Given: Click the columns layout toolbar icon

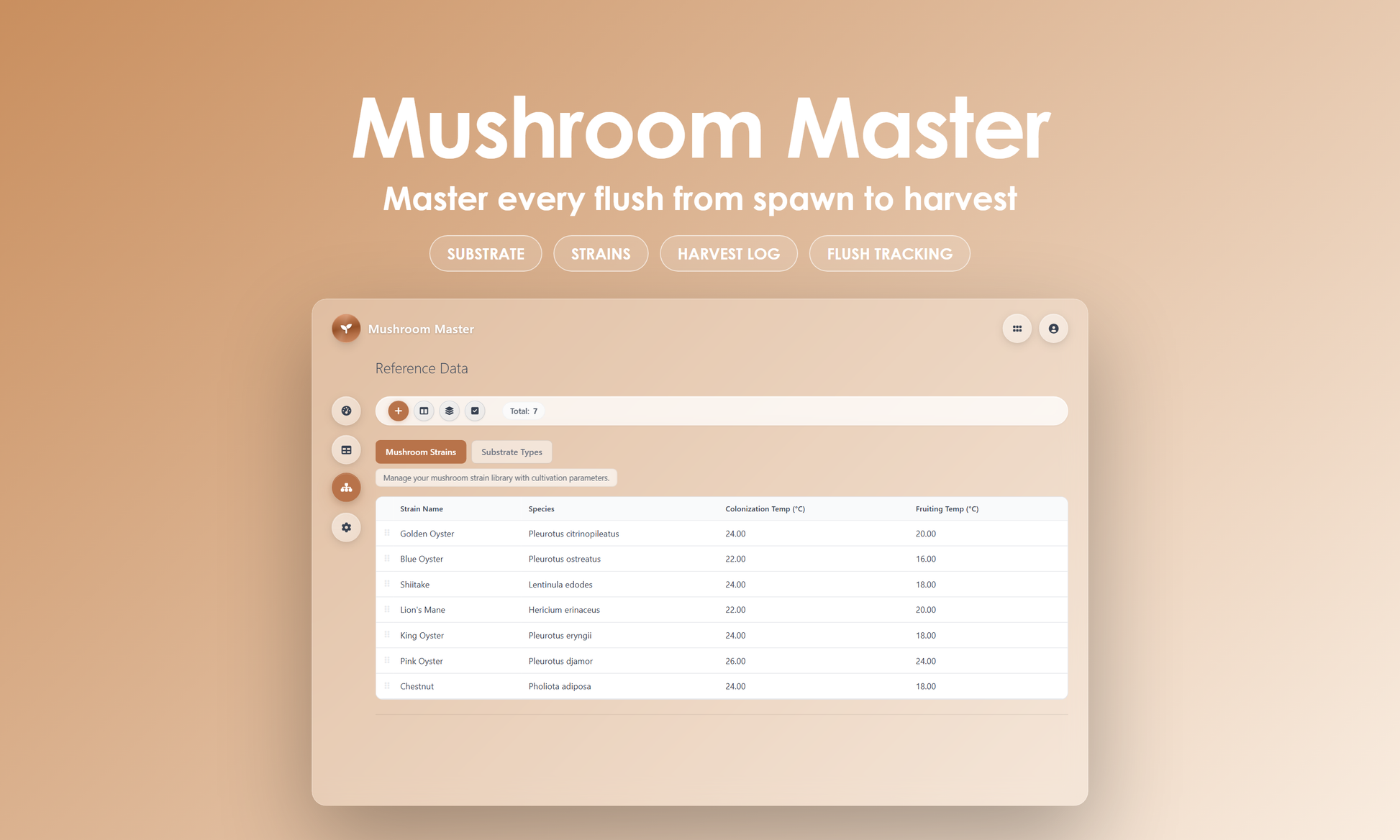Looking at the screenshot, I should coord(424,411).
